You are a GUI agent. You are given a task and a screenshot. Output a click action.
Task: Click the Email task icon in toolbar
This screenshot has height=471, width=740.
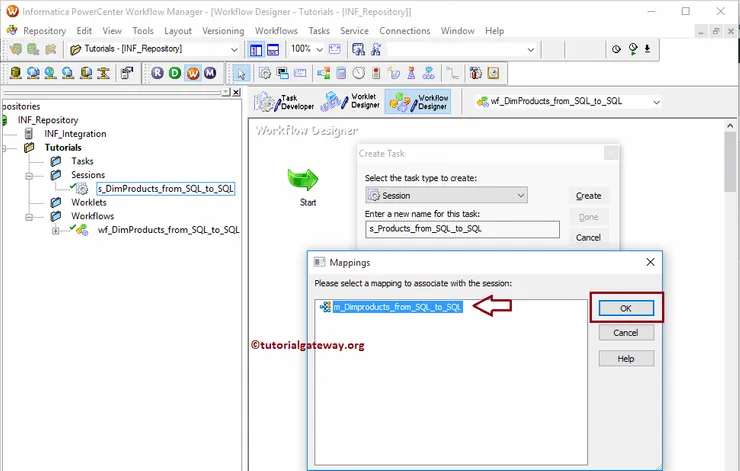pos(300,73)
